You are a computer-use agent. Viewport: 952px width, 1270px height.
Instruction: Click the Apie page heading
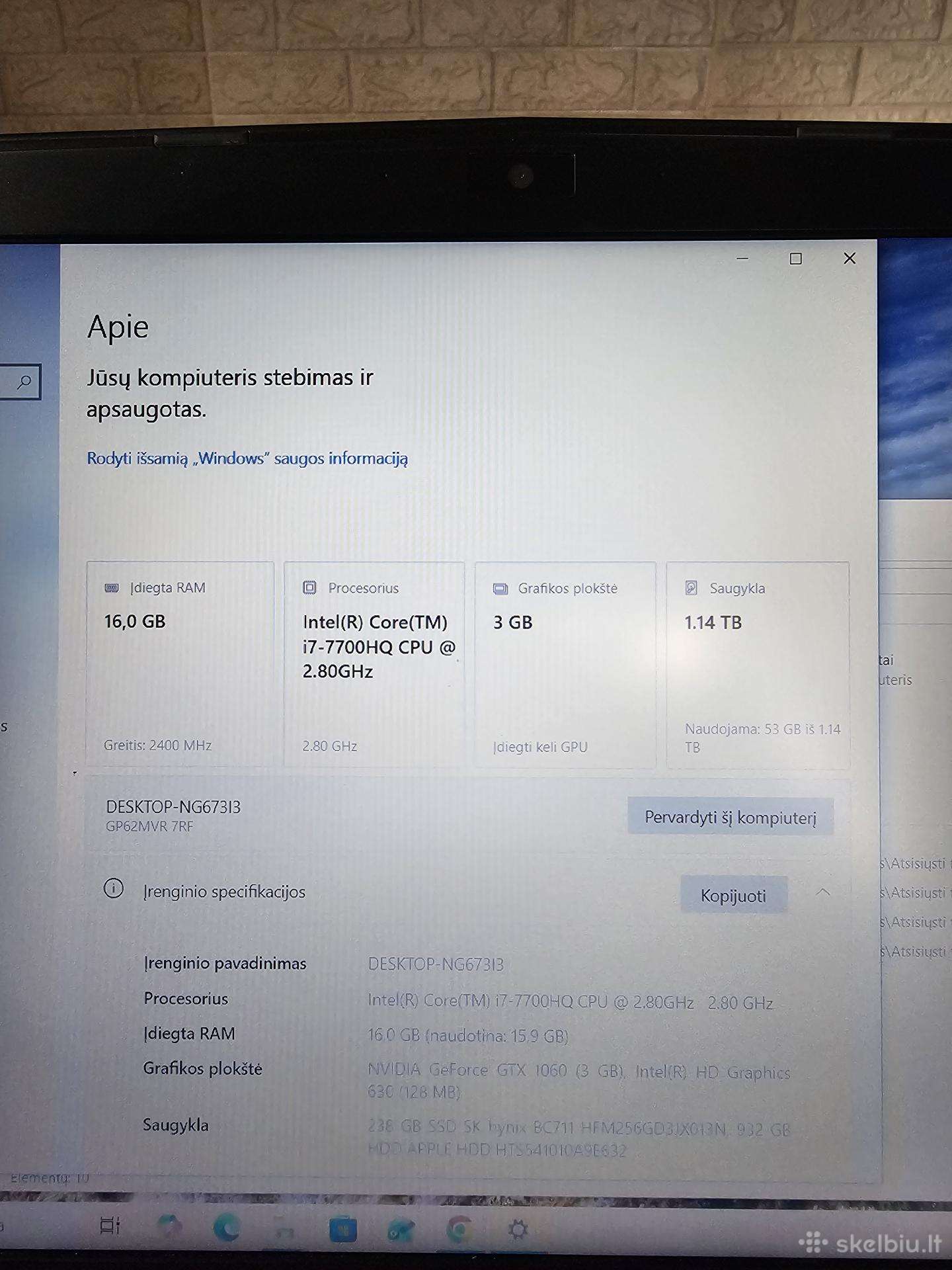[118, 327]
